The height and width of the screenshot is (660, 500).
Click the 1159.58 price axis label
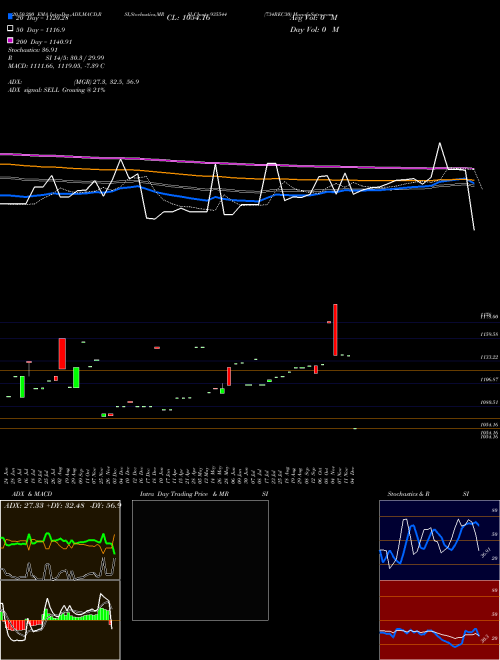tap(489, 334)
